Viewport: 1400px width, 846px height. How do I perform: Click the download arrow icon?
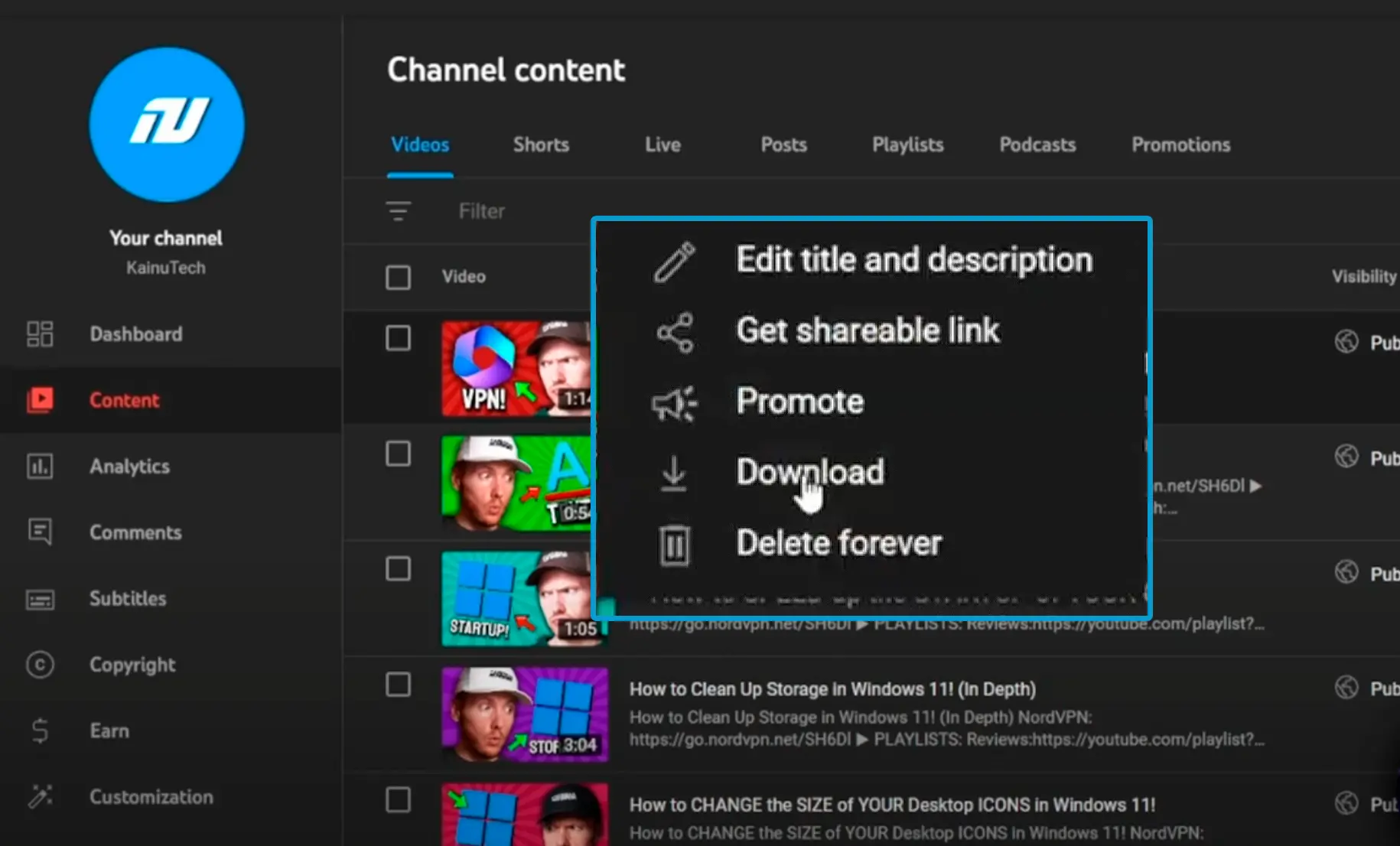(673, 473)
